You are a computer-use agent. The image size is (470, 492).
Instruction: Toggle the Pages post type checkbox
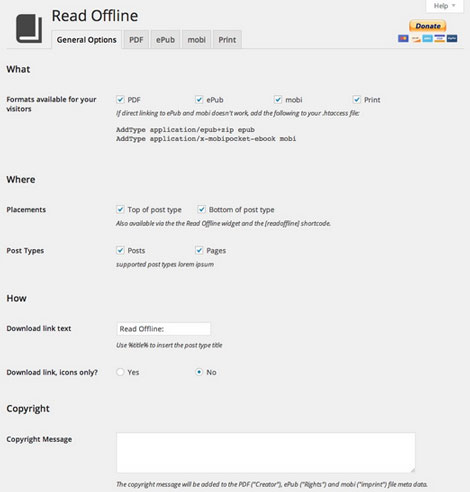pos(199,250)
